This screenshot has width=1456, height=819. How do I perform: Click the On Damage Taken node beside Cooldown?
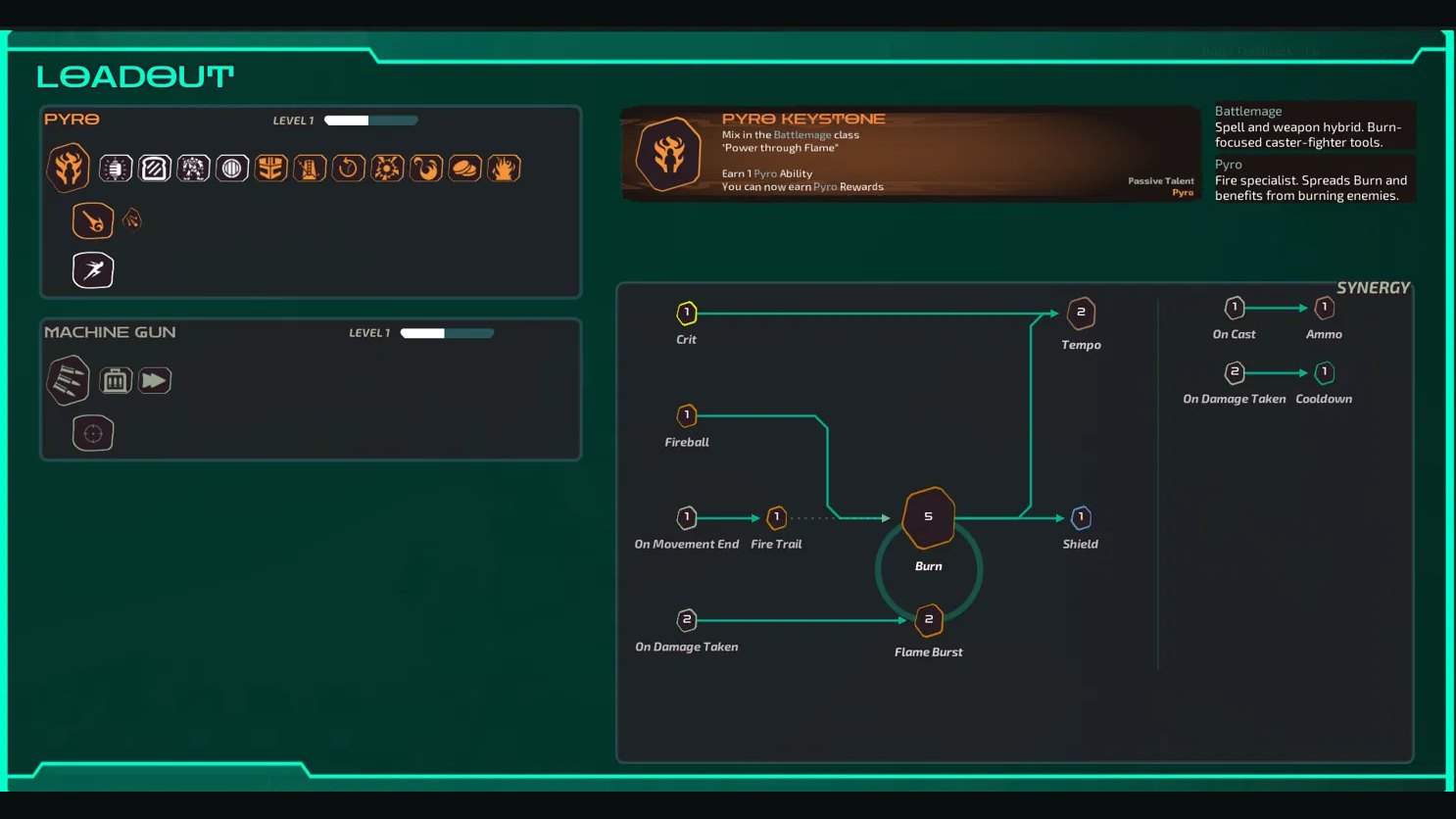(1235, 372)
